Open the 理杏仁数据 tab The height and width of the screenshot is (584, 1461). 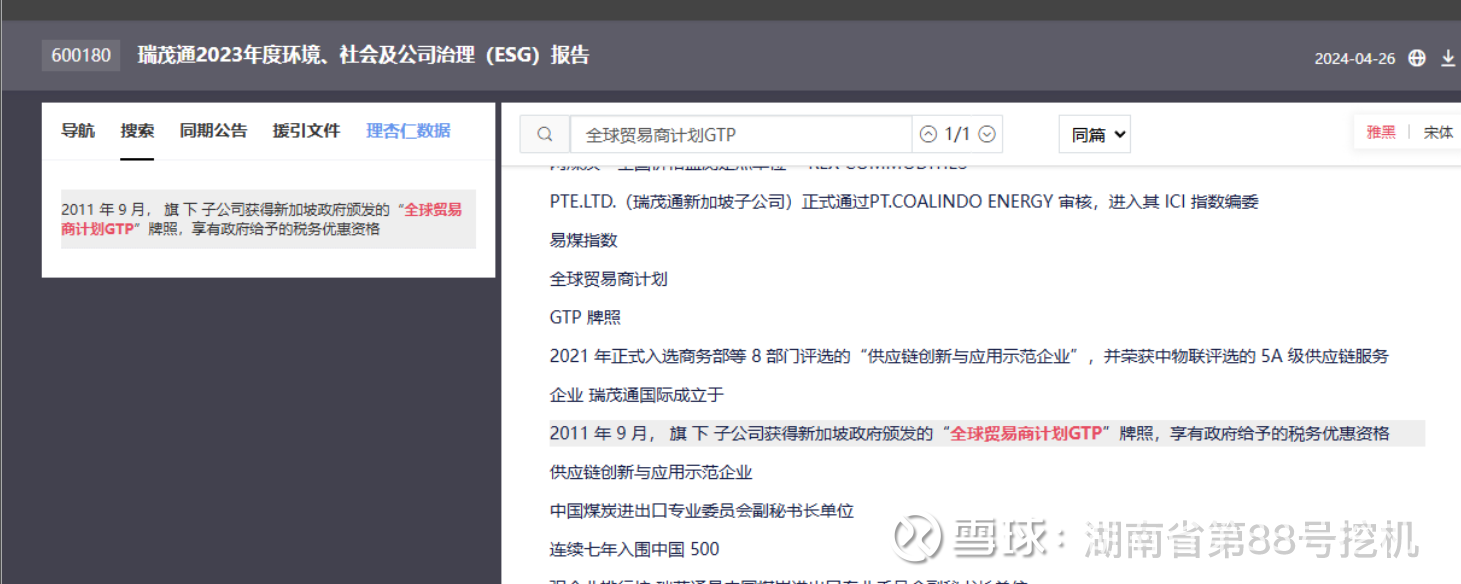point(408,130)
